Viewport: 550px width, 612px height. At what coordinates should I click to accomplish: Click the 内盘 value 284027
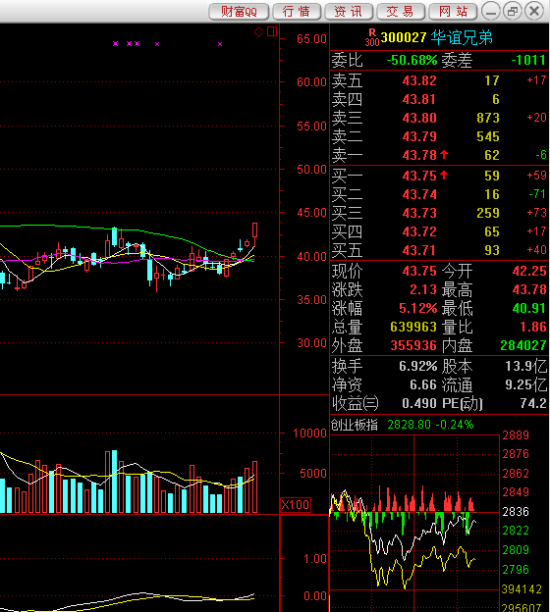pyautogui.click(x=523, y=345)
